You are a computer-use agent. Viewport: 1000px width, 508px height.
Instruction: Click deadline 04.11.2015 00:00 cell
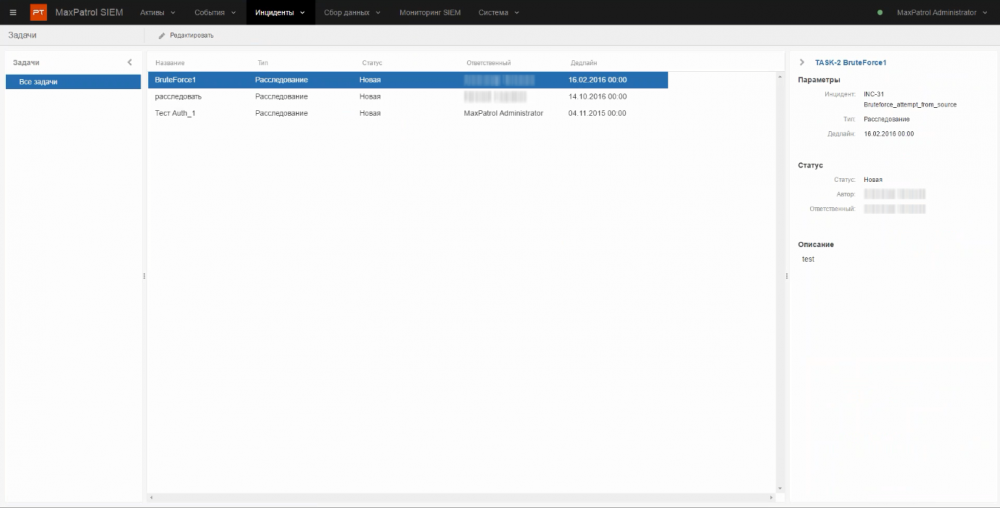coord(597,113)
